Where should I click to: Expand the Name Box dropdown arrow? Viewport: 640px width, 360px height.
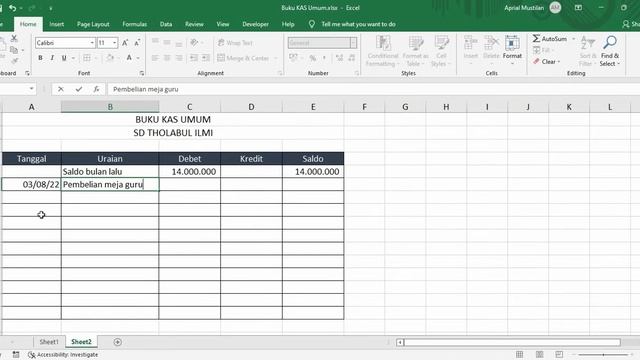point(31,89)
